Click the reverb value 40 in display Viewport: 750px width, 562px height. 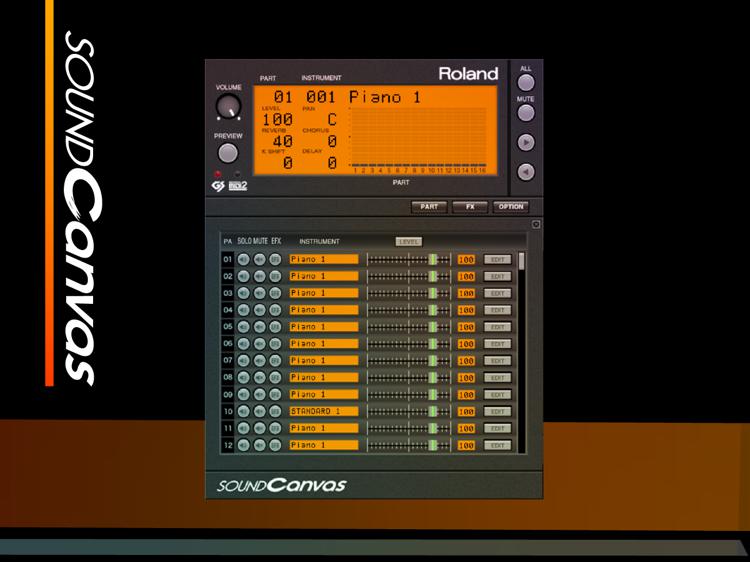tap(282, 142)
